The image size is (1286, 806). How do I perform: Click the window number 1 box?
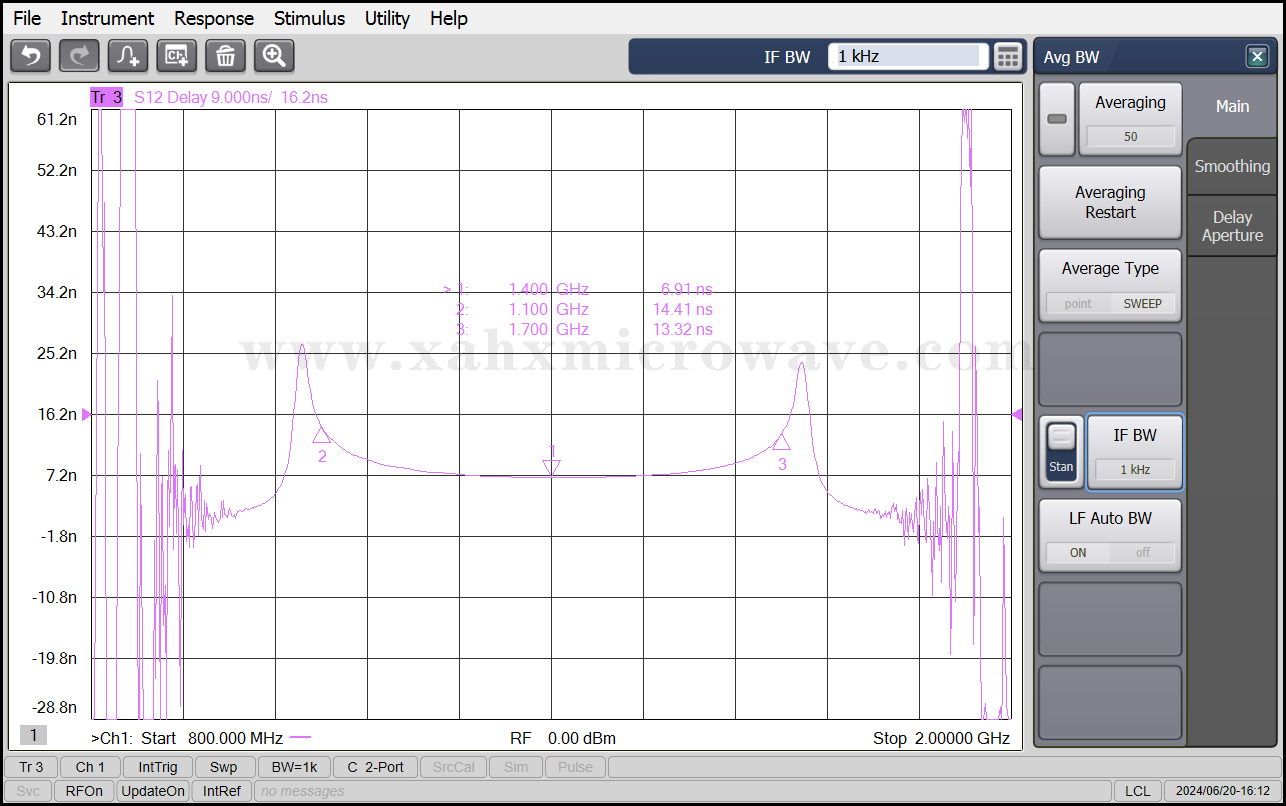(x=33, y=736)
